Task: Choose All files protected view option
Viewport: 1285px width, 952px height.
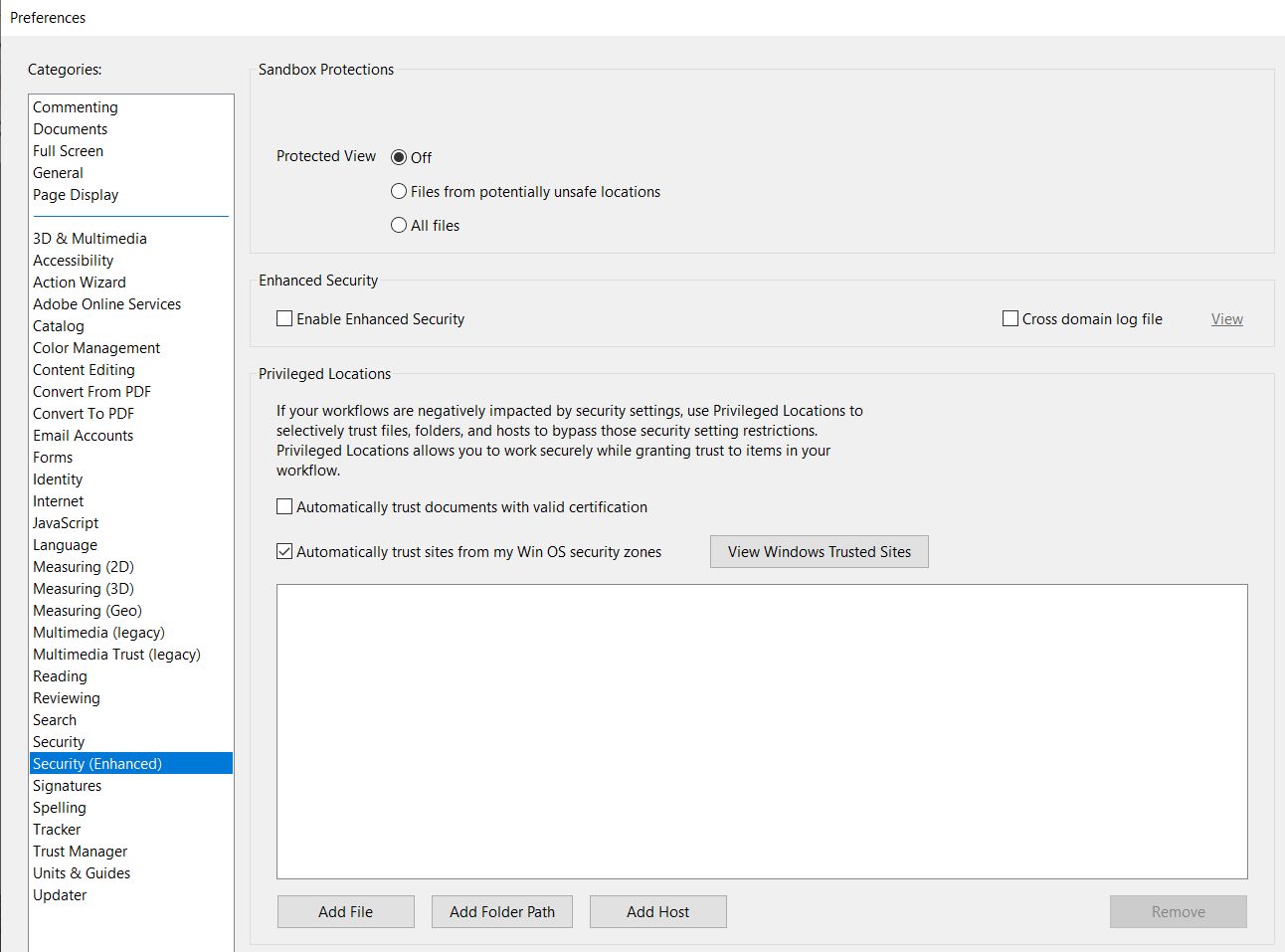Action: click(399, 226)
